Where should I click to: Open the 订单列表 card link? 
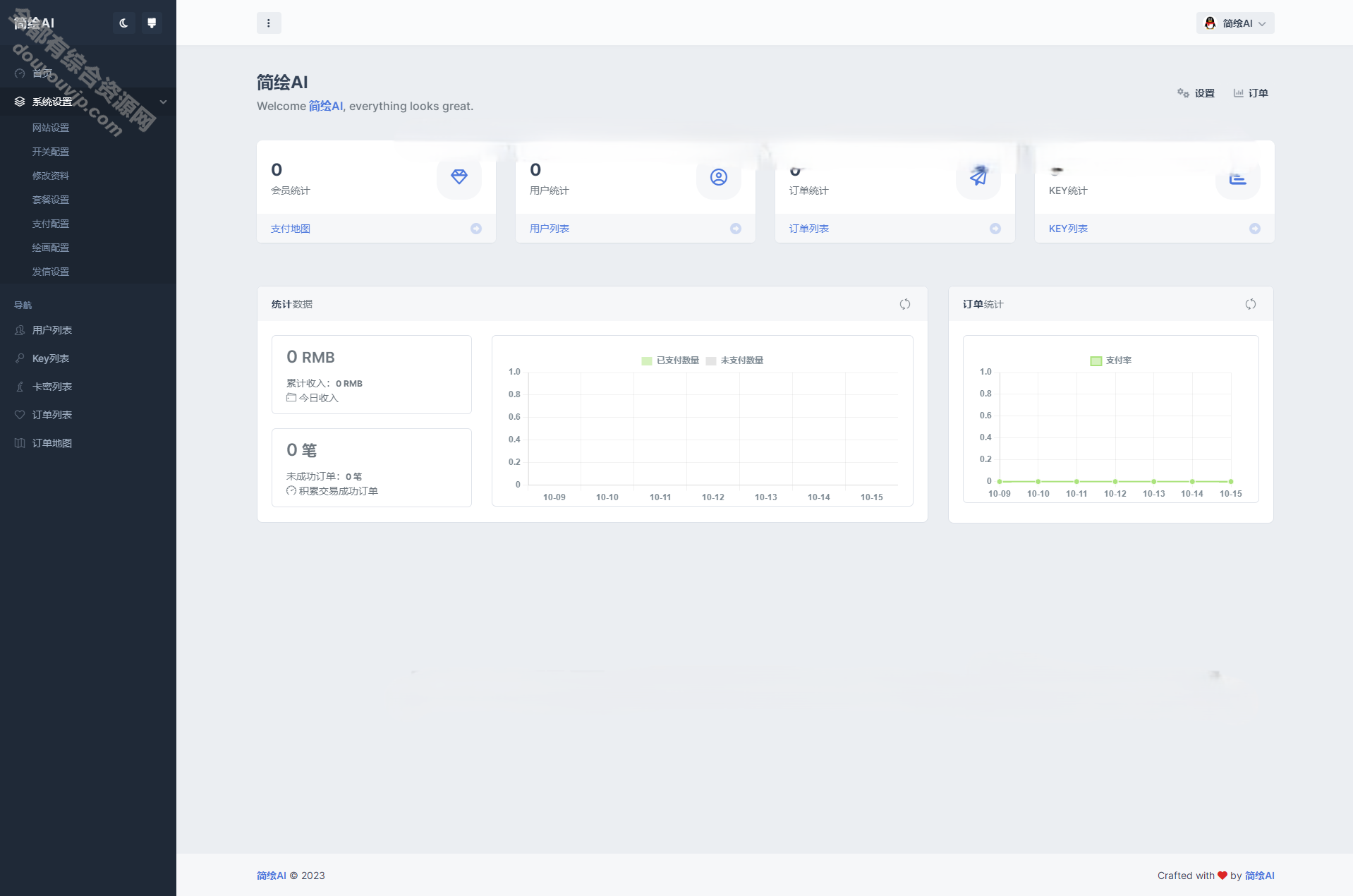(809, 229)
